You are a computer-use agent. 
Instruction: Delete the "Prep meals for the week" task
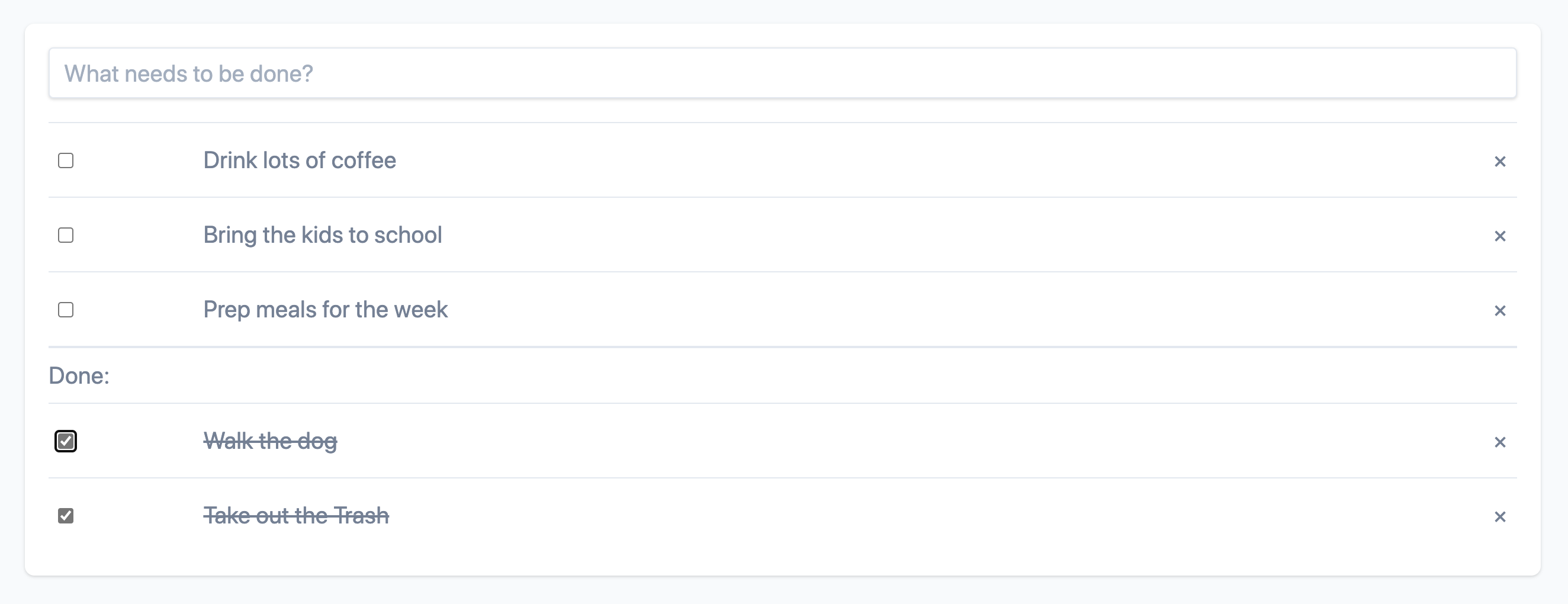[x=1500, y=310]
